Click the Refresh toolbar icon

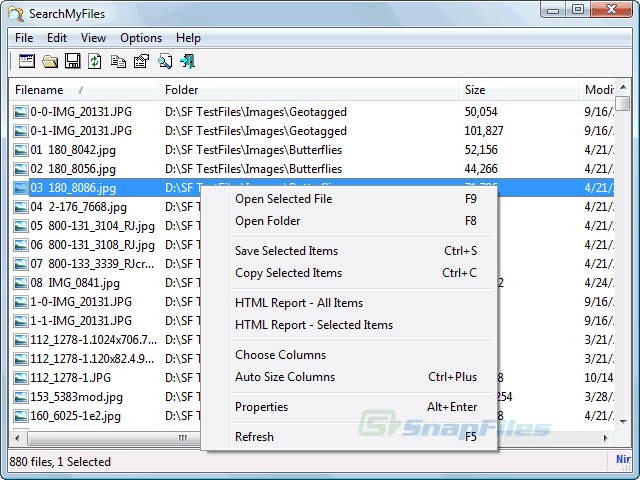95,61
